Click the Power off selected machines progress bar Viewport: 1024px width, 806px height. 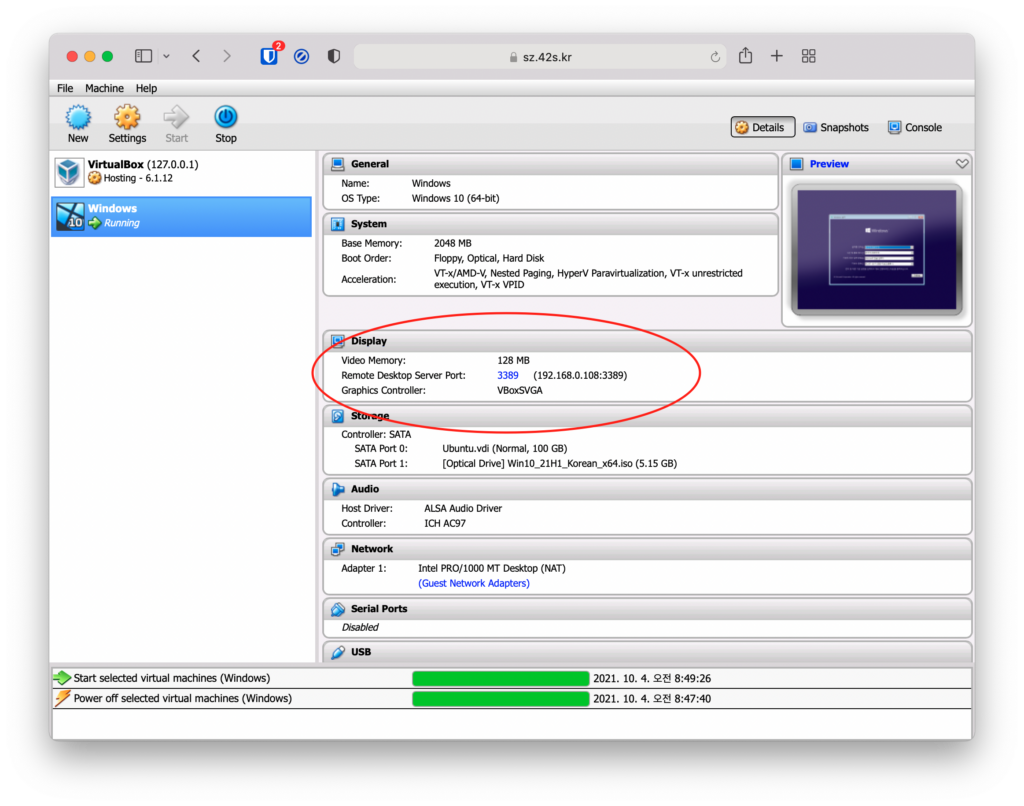click(x=500, y=699)
